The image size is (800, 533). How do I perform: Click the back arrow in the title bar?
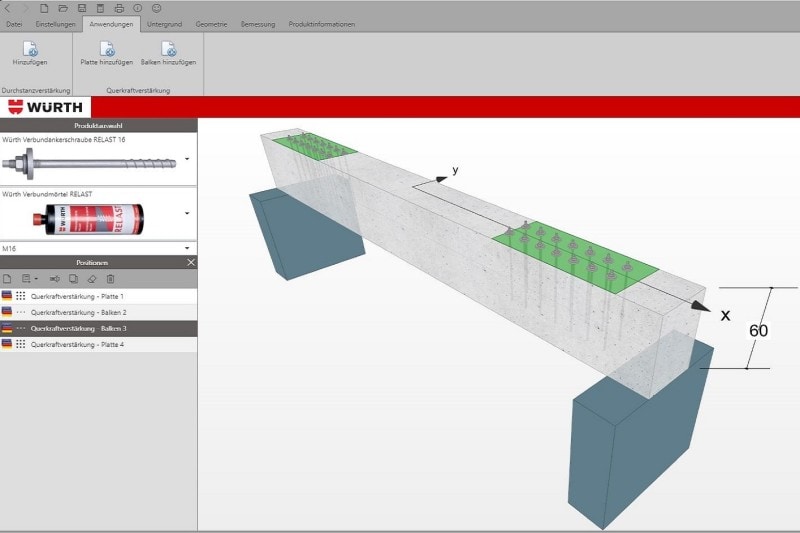(x=7, y=8)
